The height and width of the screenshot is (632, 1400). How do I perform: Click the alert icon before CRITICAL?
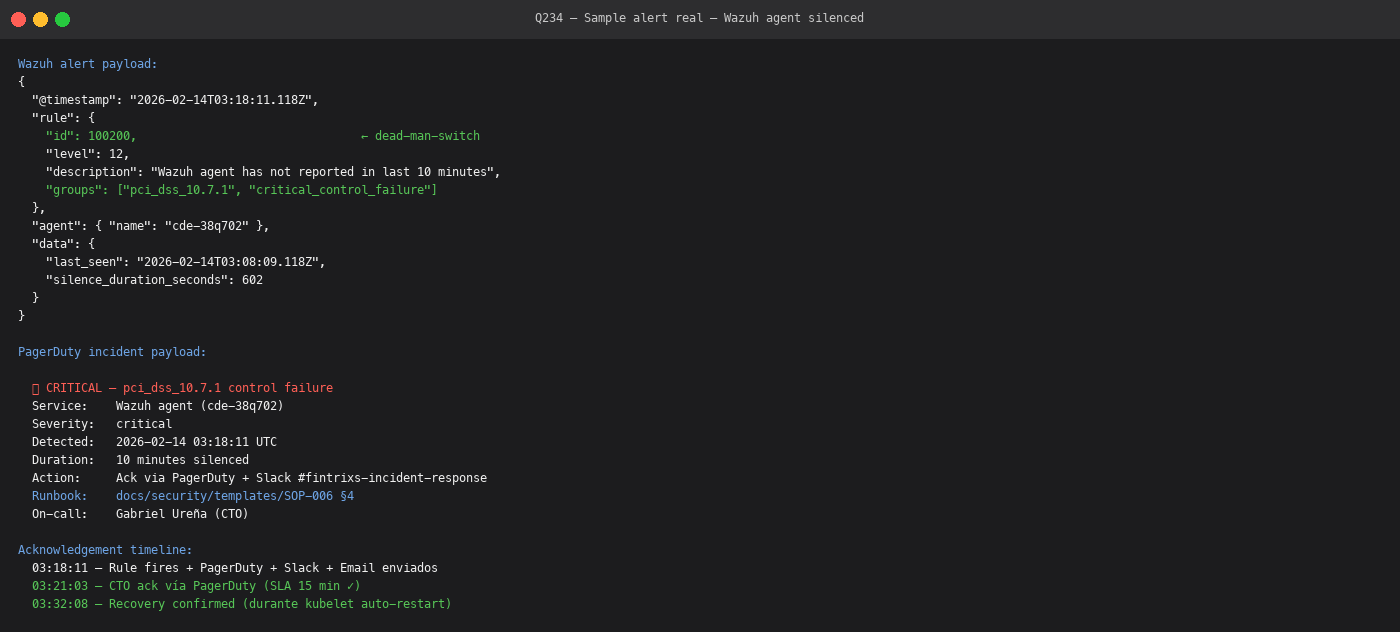tap(36, 388)
